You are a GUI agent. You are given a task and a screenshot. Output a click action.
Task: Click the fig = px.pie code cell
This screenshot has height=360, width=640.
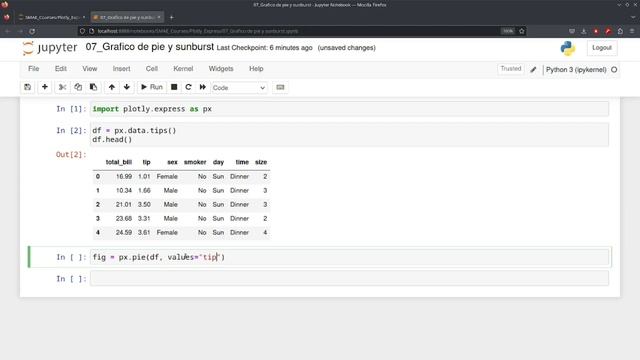pos(349,257)
